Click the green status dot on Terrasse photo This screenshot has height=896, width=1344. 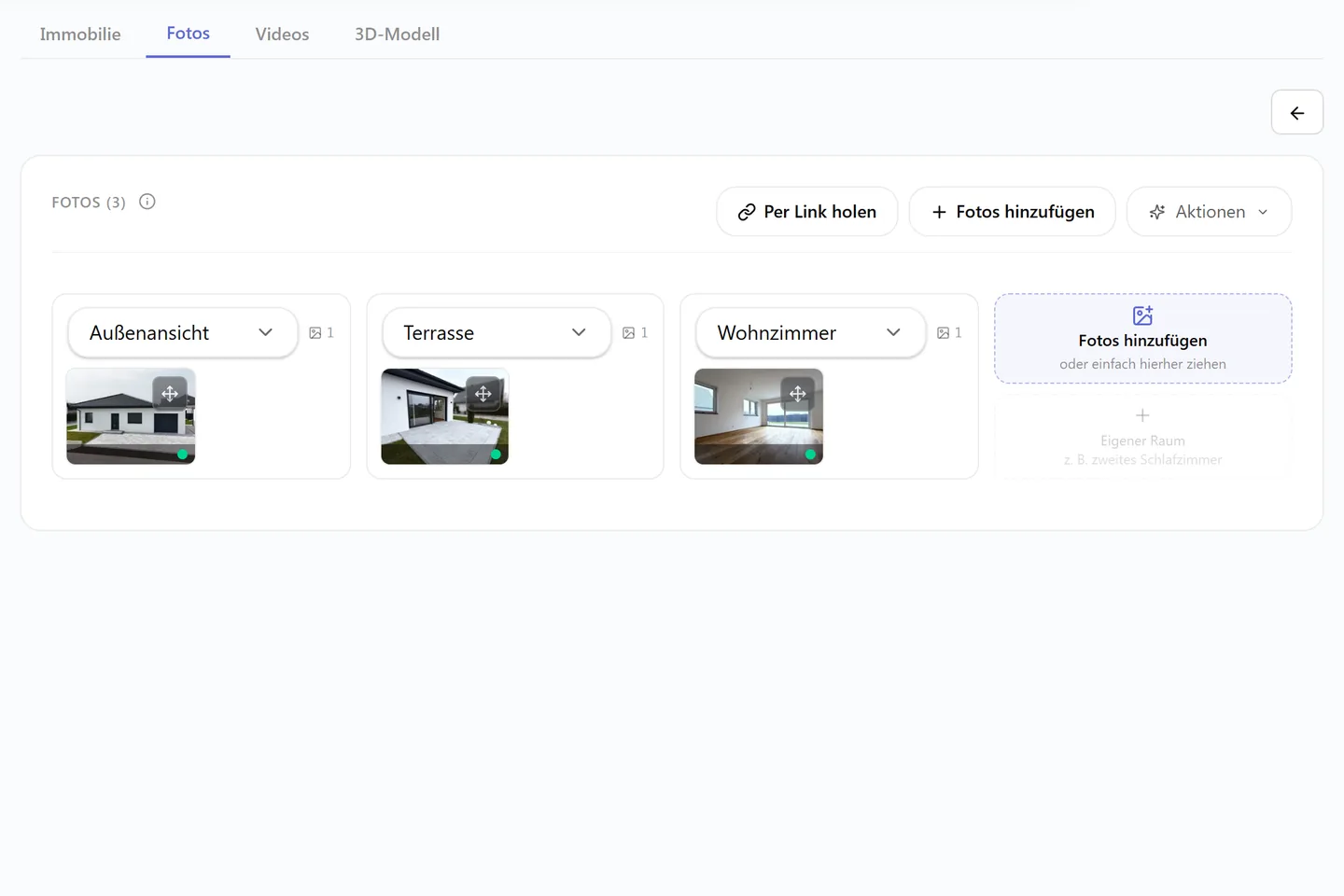click(496, 455)
